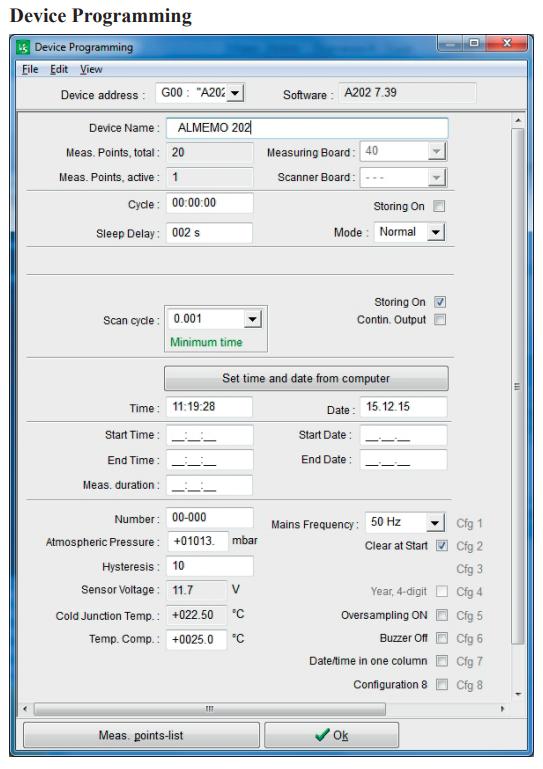Click the Meas. duration field
The width and height of the screenshot is (543, 769).
[x=209, y=485]
